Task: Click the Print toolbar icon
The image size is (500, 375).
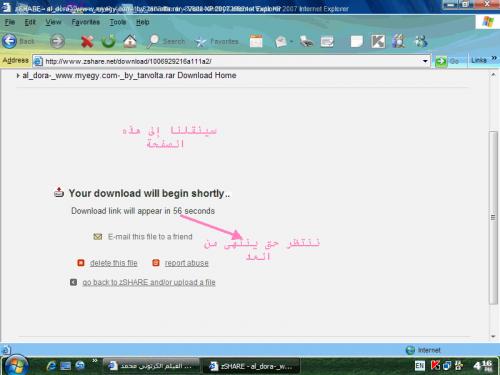Action: 306,42
